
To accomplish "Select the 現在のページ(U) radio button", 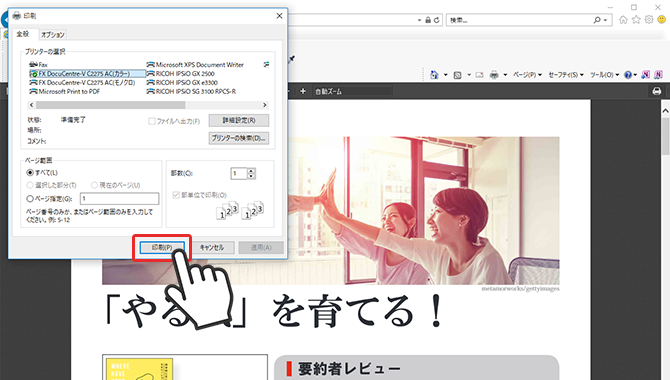I will pos(94,185).
